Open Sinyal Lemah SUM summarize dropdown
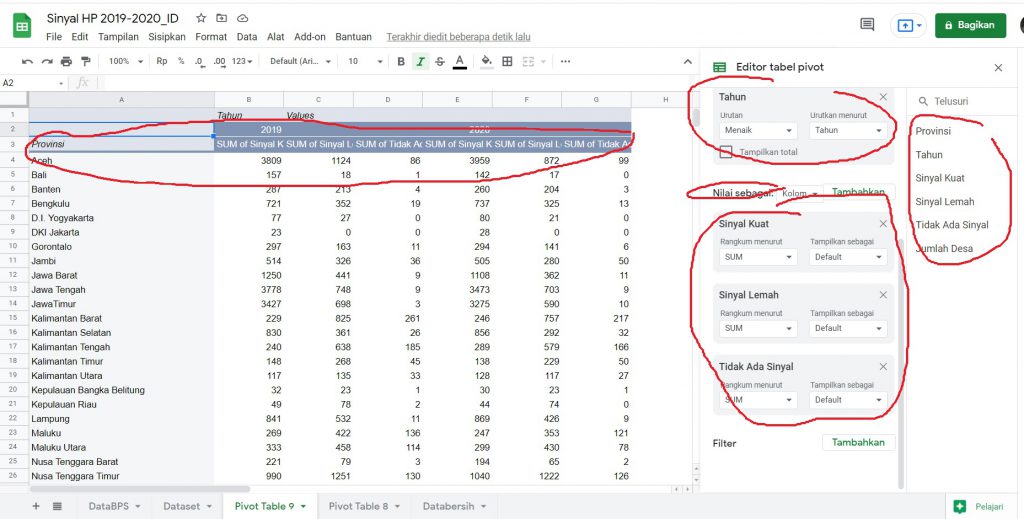The height and width of the screenshot is (519, 1024). 758,328
